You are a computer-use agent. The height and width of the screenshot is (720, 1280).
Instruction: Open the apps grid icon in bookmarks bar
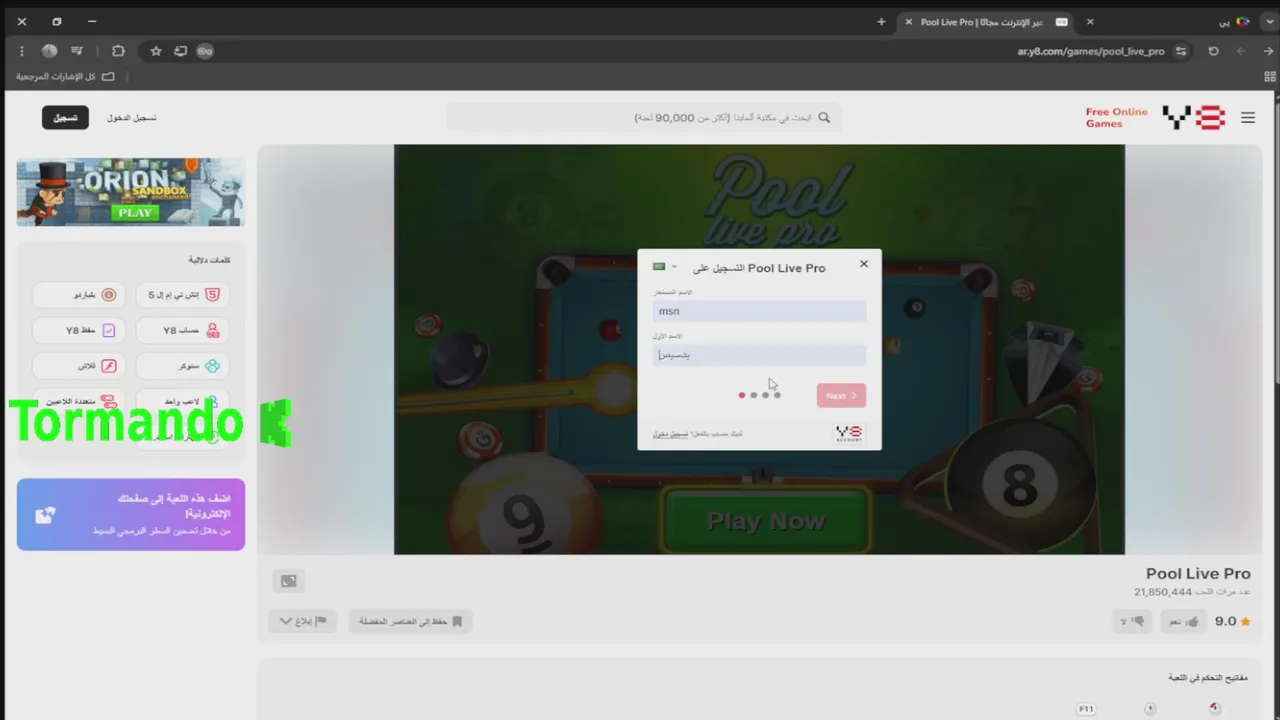tap(1270, 76)
